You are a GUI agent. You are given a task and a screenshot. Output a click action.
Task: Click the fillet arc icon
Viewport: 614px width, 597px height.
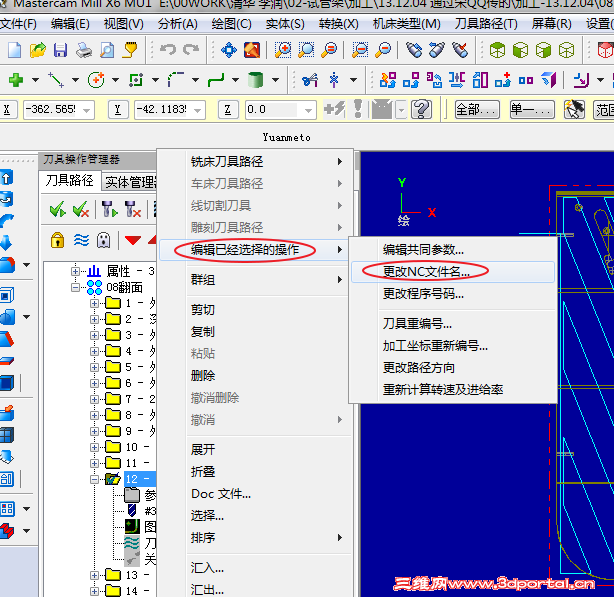coord(176,80)
